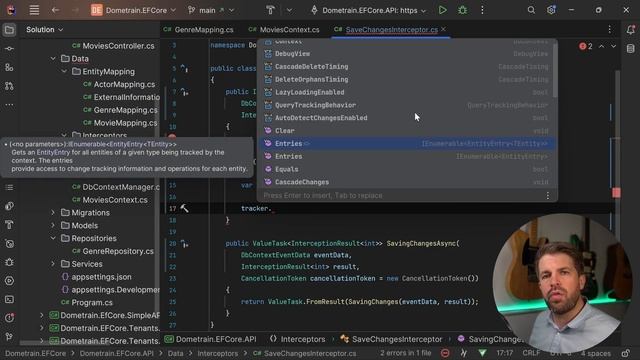Go to next error arrow
The image size is (640, 360).
(x=613, y=47)
